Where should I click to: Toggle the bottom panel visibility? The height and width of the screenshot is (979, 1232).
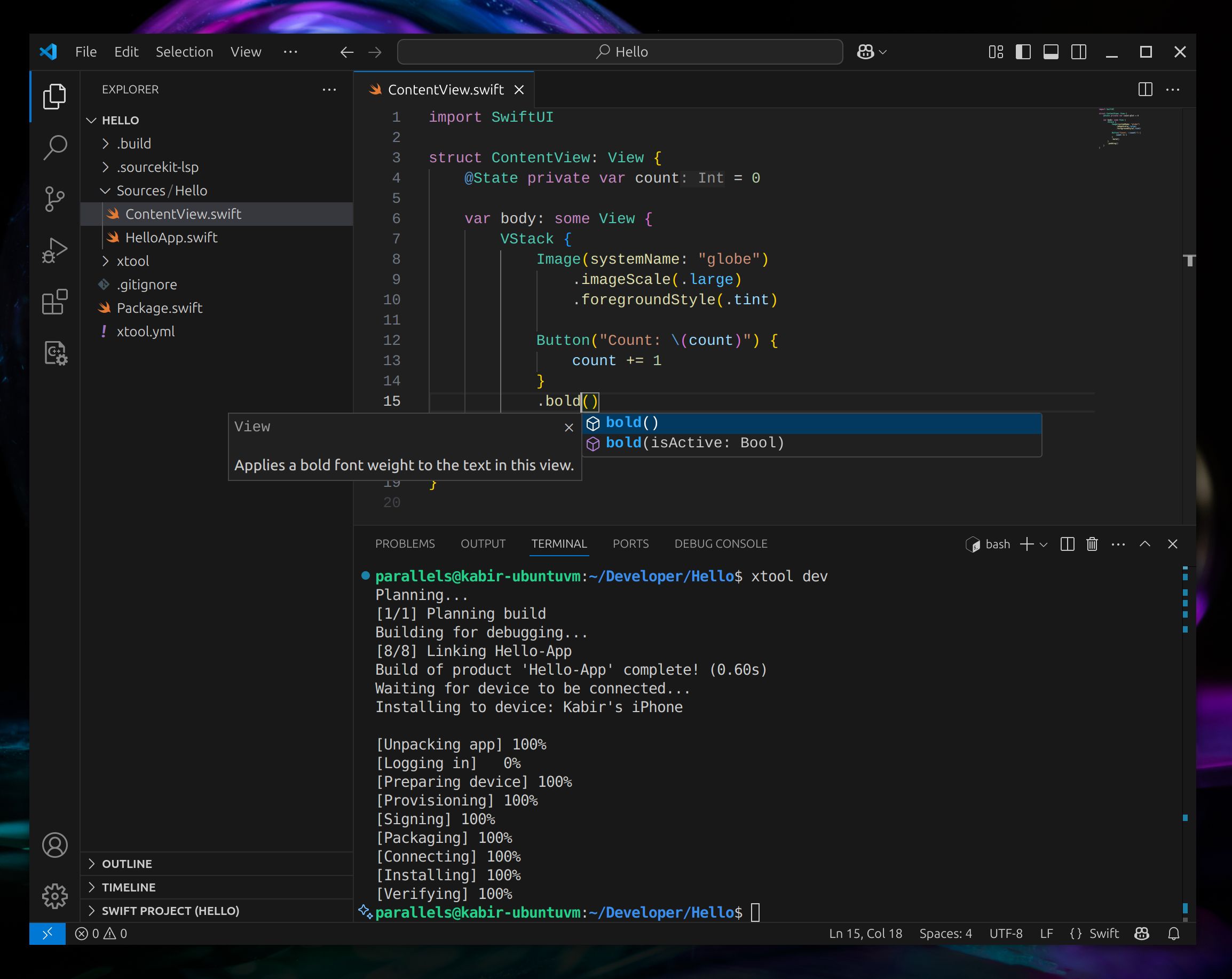[x=1051, y=51]
